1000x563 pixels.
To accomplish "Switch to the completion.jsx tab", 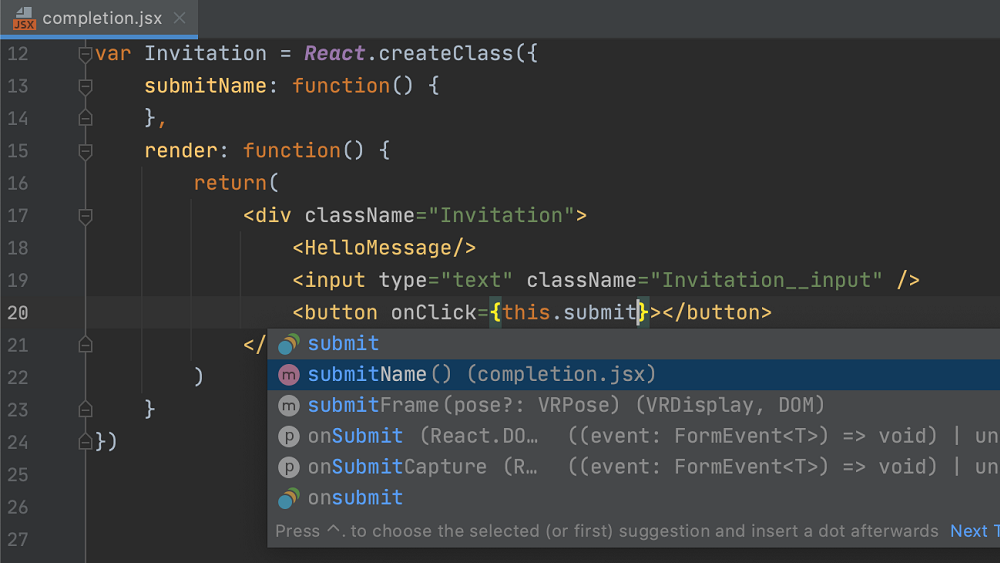I will (98, 18).
